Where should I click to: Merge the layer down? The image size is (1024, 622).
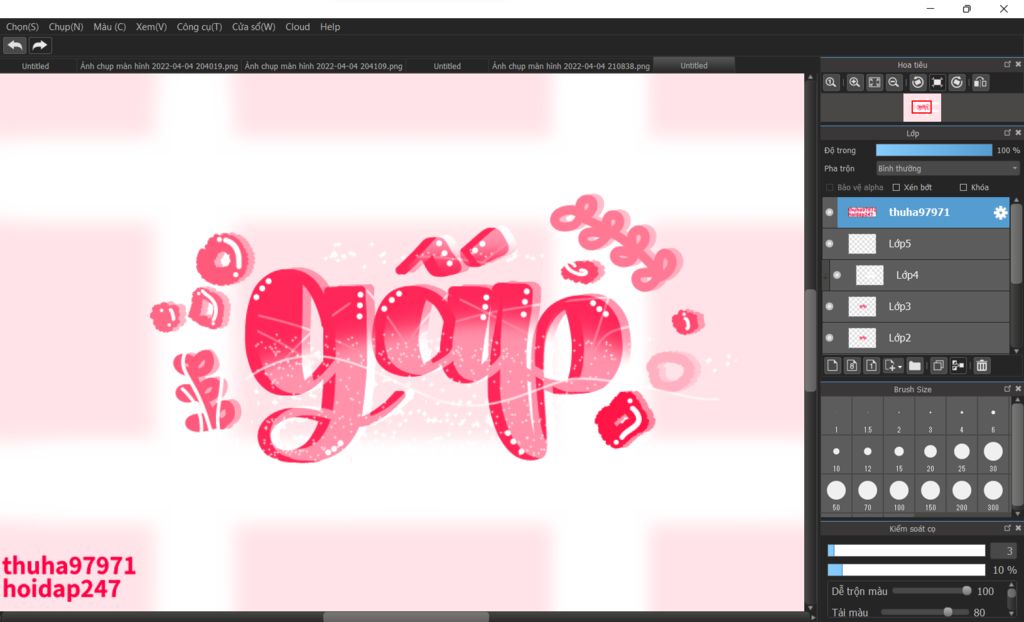[x=958, y=366]
